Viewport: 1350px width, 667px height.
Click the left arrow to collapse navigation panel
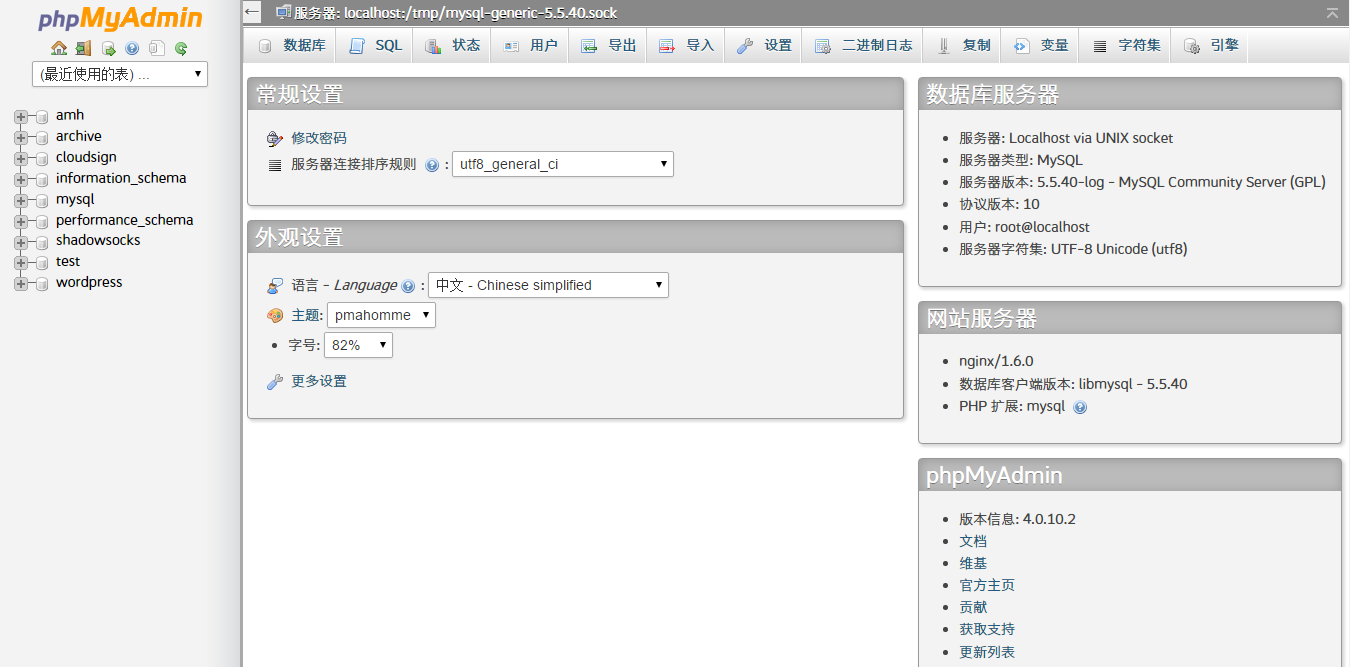click(252, 13)
